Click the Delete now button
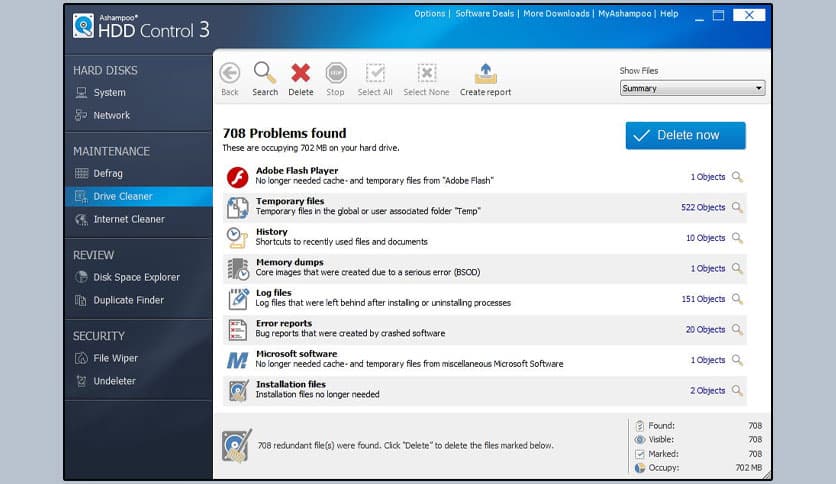This screenshot has height=484, width=836. (x=686, y=135)
